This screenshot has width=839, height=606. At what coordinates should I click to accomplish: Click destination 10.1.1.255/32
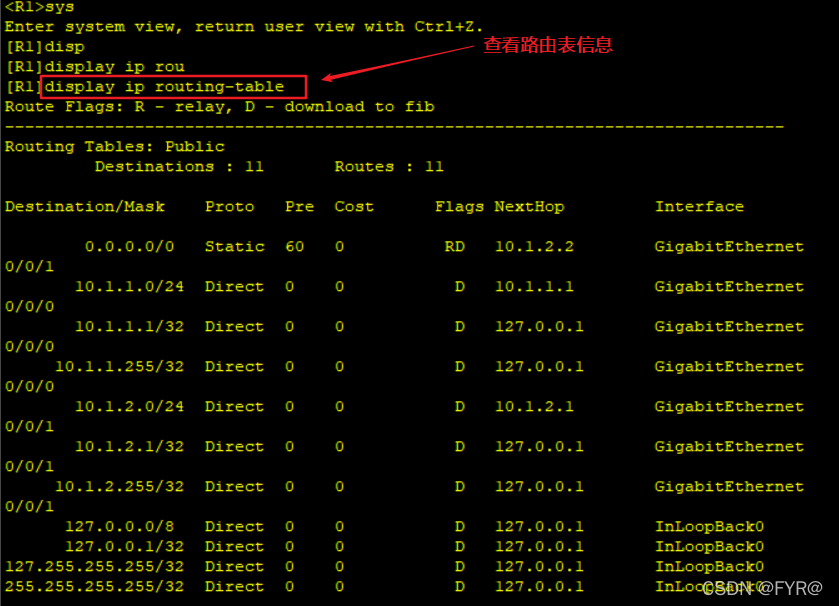[119, 367]
